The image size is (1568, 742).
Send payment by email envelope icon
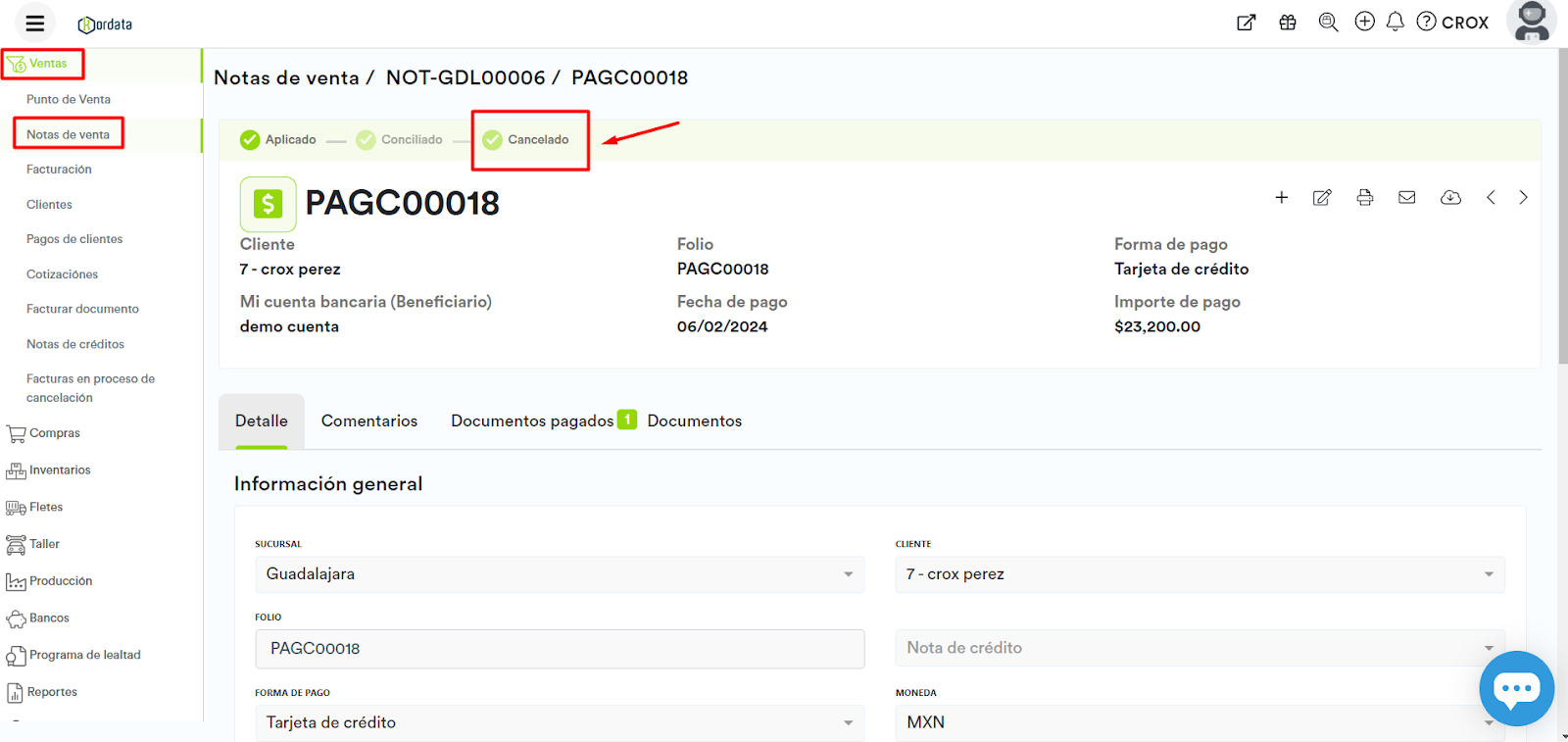point(1406,198)
